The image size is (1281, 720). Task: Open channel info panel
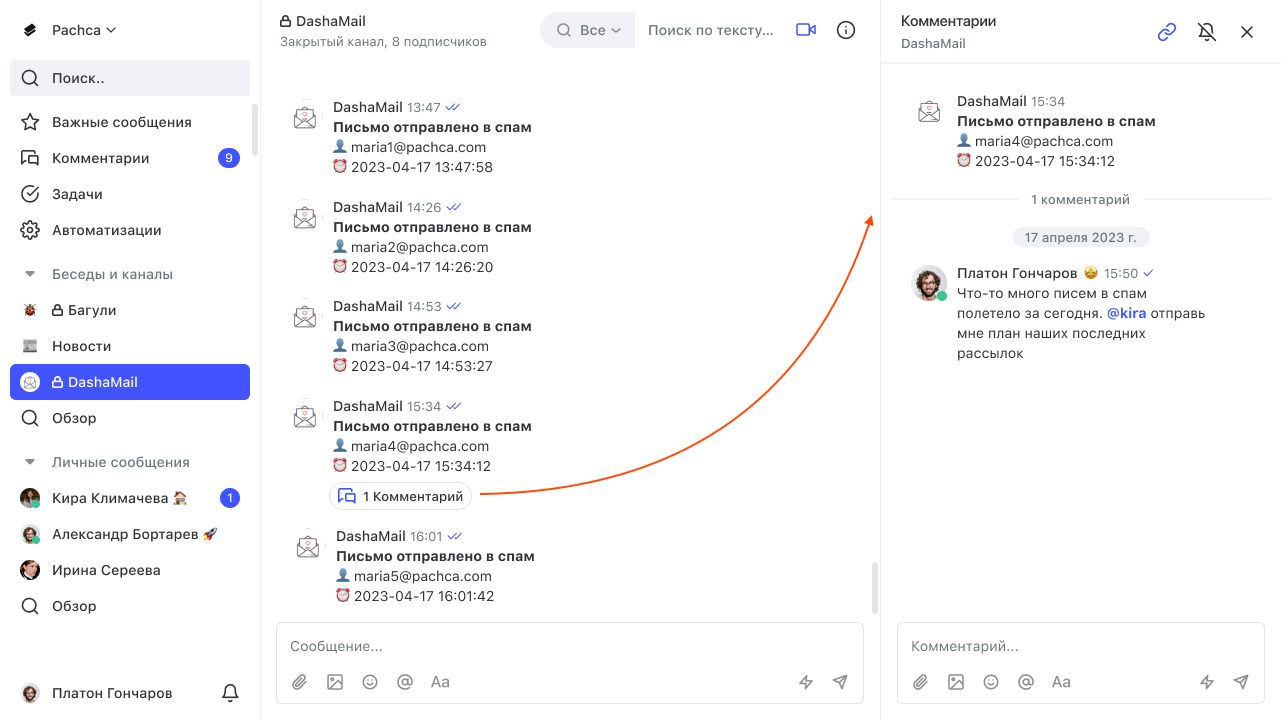pyautogui.click(x=846, y=30)
